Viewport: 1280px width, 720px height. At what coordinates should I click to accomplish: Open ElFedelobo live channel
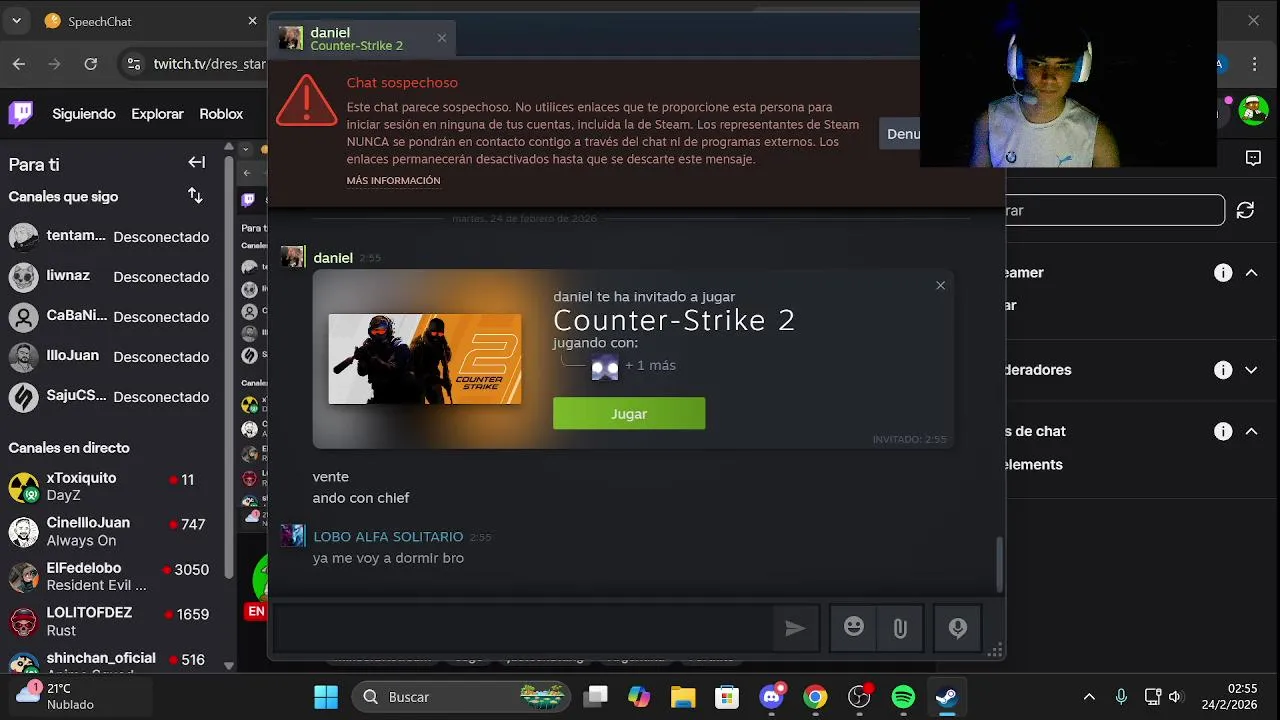coord(110,577)
